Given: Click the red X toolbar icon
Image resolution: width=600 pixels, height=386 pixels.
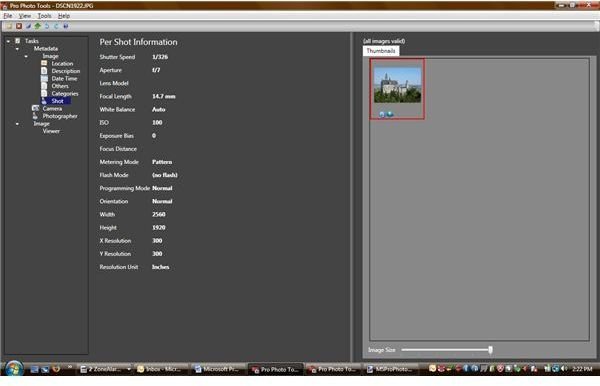Looking at the screenshot, I should pos(19,26).
